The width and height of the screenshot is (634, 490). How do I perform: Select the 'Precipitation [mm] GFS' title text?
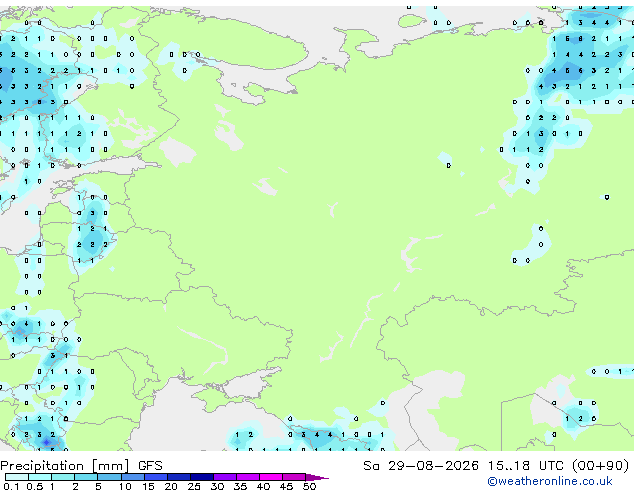(81, 466)
